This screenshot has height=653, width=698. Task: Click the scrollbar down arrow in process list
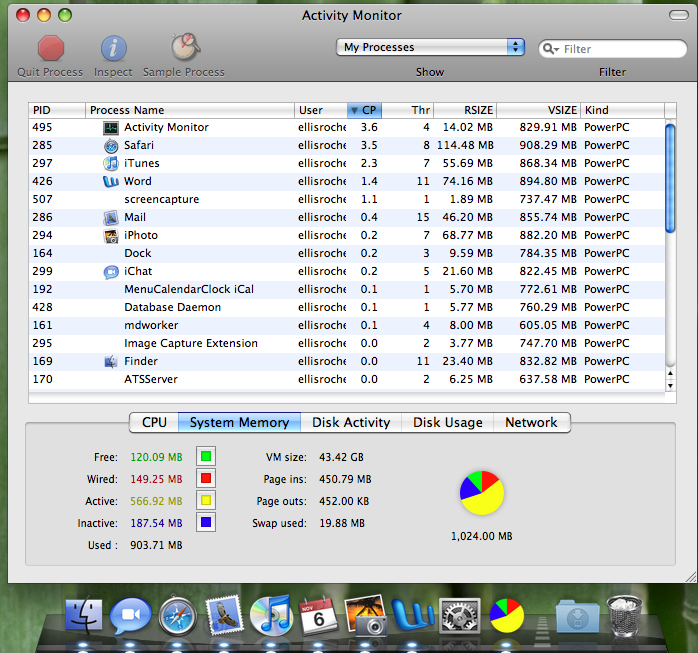point(670,385)
